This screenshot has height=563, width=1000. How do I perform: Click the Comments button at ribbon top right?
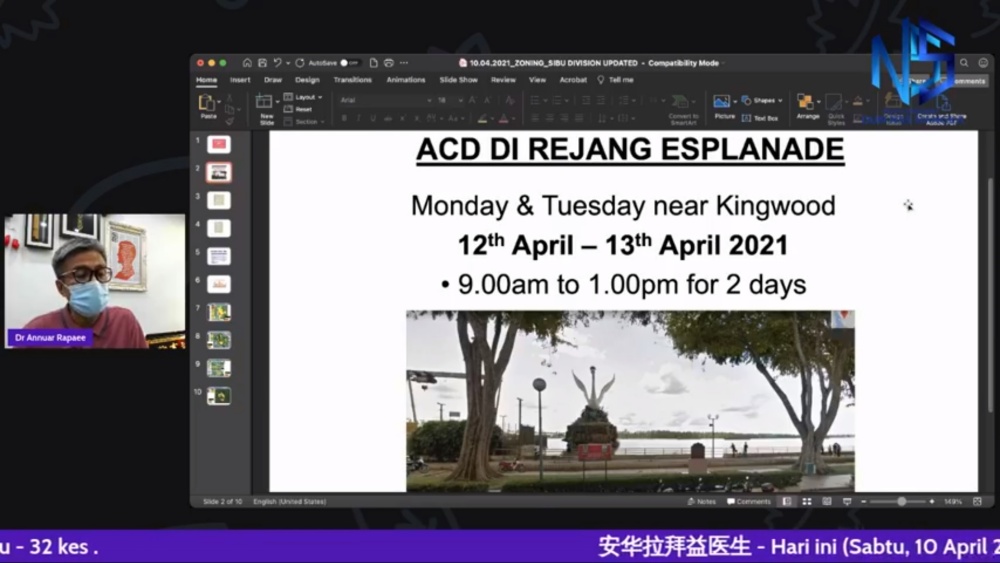click(964, 81)
